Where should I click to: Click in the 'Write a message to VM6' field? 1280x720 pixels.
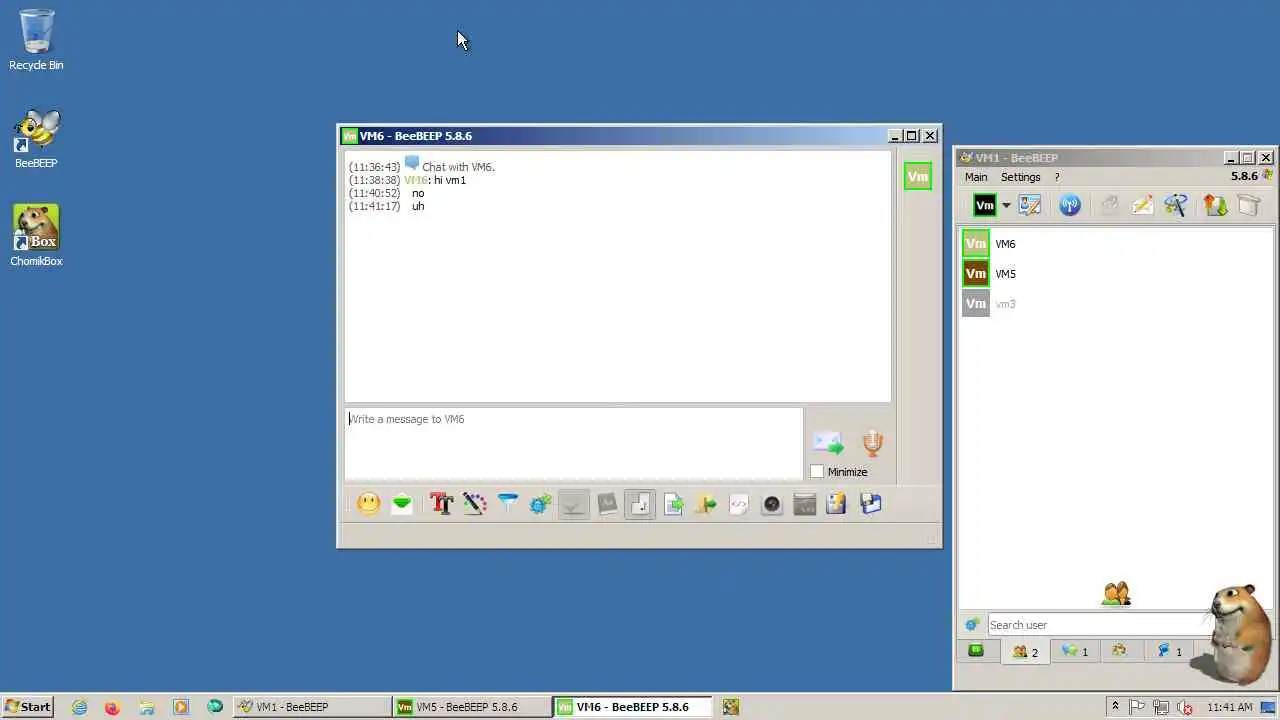[574, 443]
